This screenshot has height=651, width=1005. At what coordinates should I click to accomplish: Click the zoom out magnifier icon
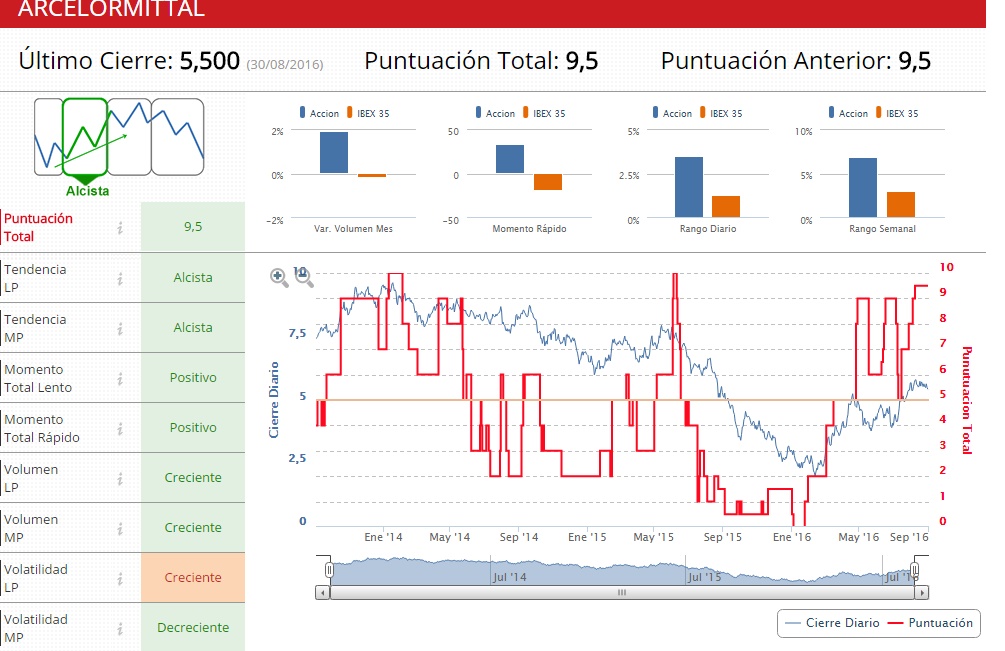tap(304, 278)
